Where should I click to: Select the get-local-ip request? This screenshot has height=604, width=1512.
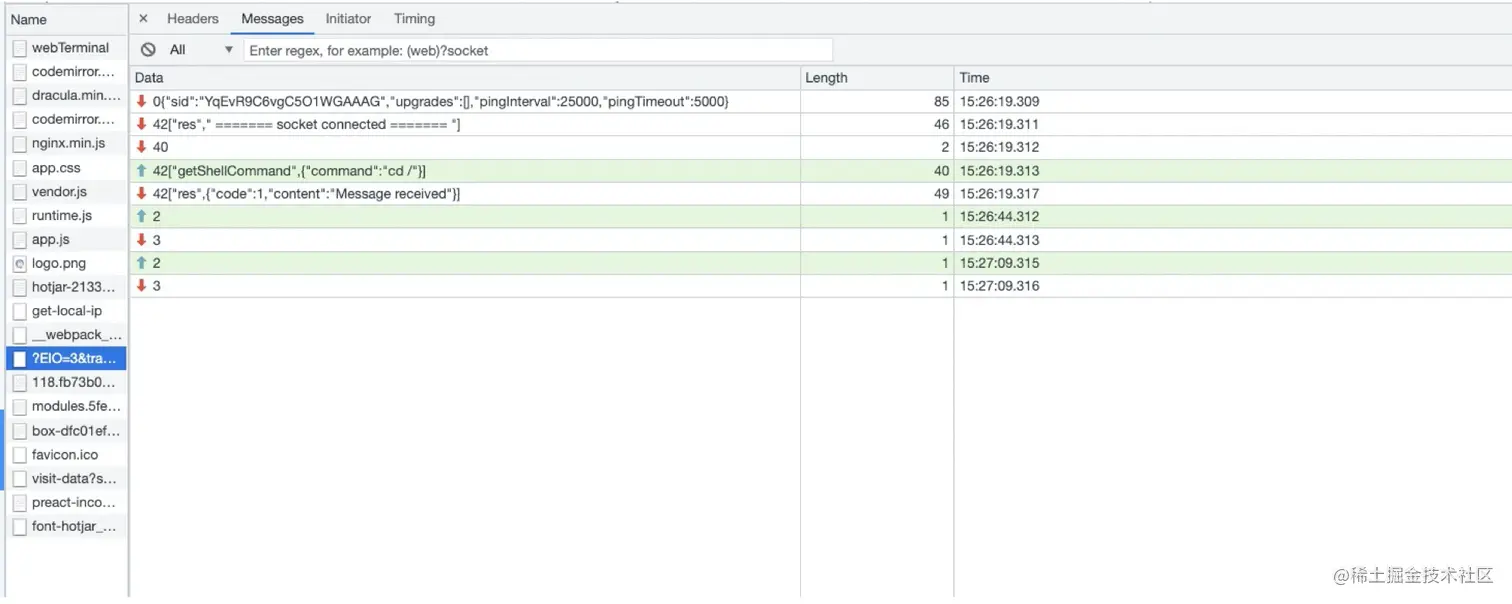click(x=67, y=311)
